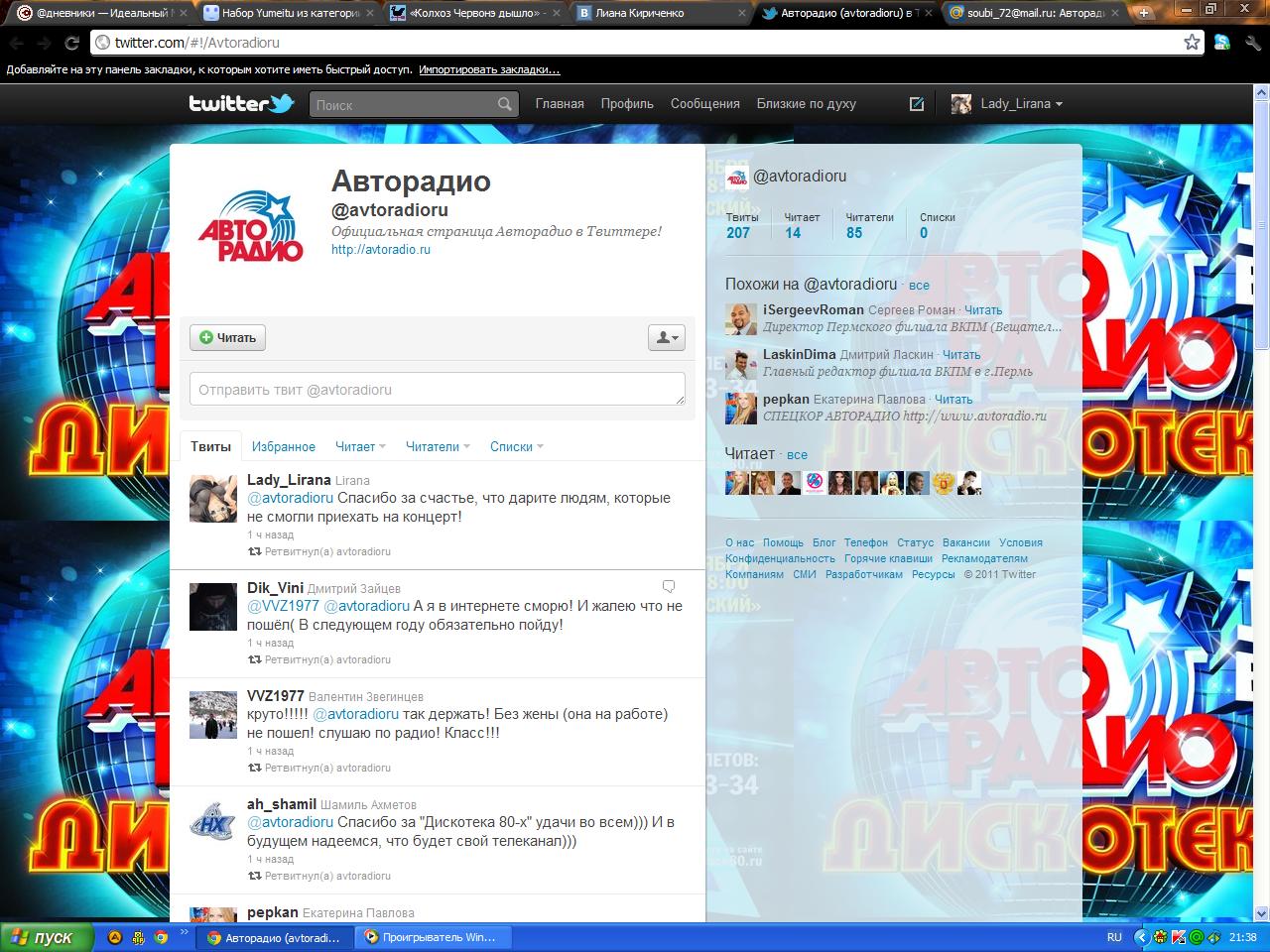Screen dimensions: 1270x952
Task: Follow Авторадио with the Читать button
Action: tap(227, 337)
